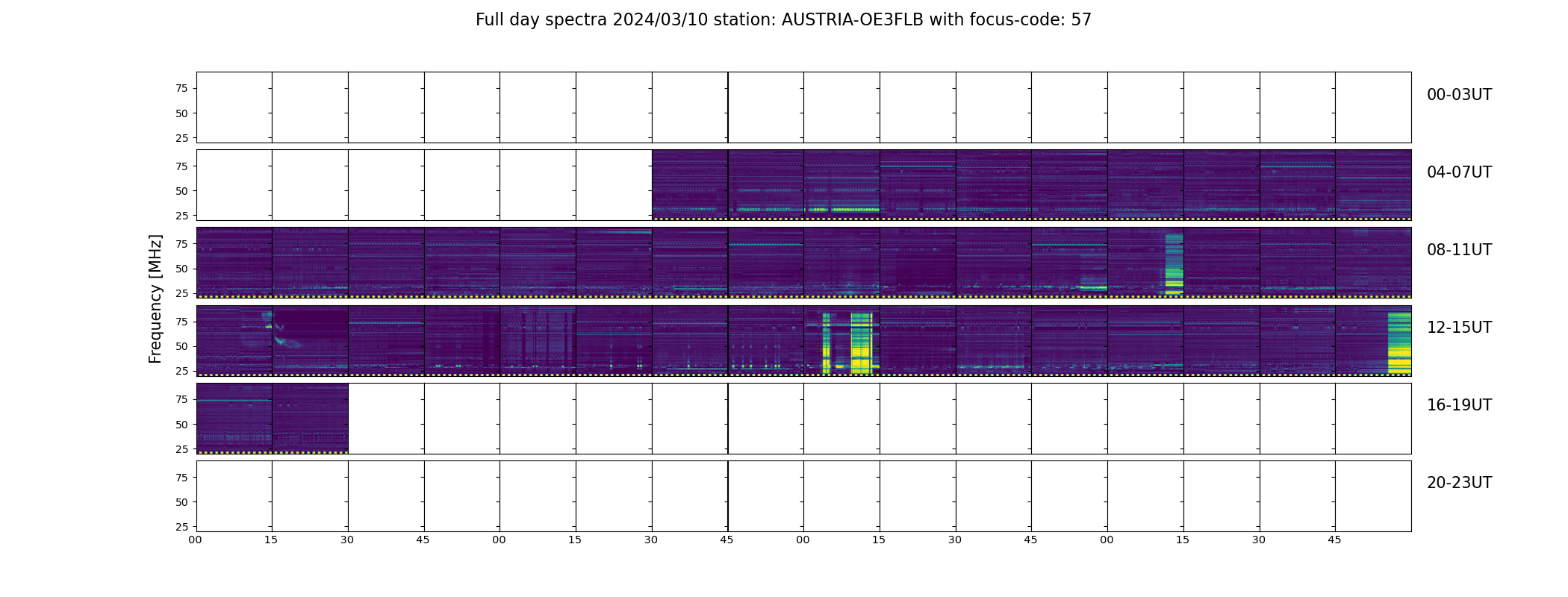
Task: Select the bright yellow burst ending the 12-15UT row
Action: click(x=1399, y=343)
